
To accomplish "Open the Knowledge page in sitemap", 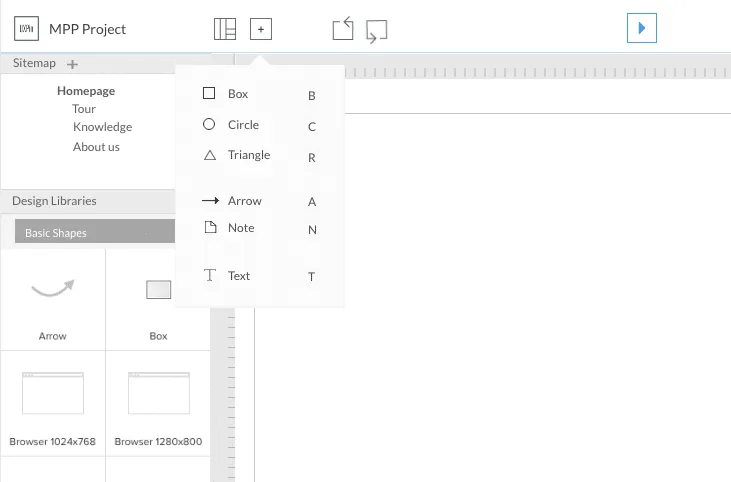I will pos(103,127).
